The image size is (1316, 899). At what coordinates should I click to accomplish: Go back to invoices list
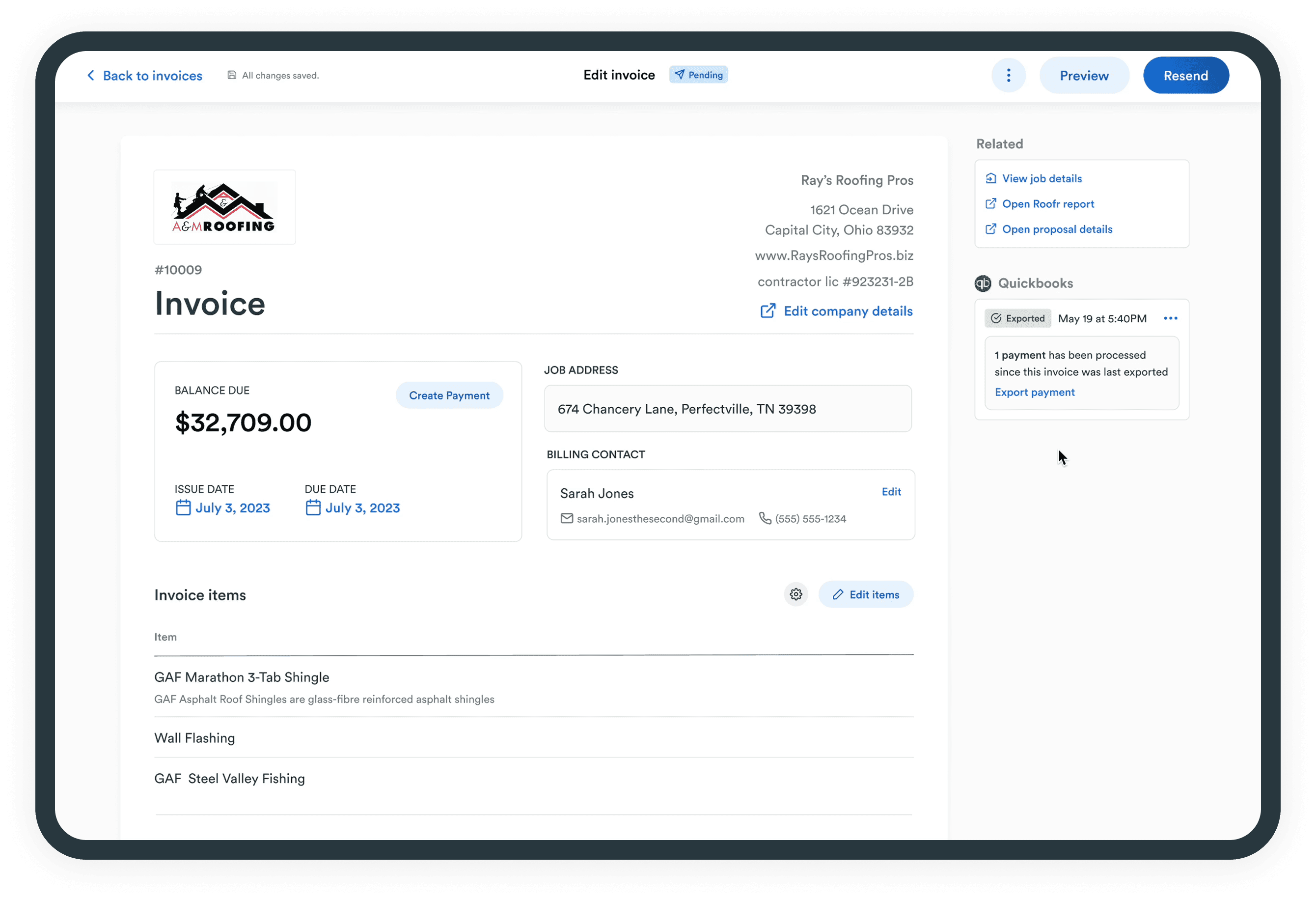145,75
